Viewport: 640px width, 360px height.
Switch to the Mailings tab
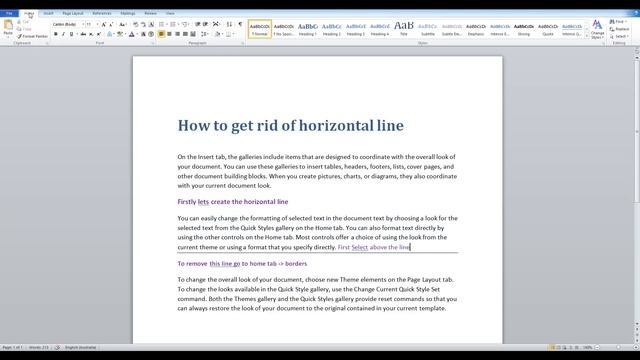click(128, 13)
